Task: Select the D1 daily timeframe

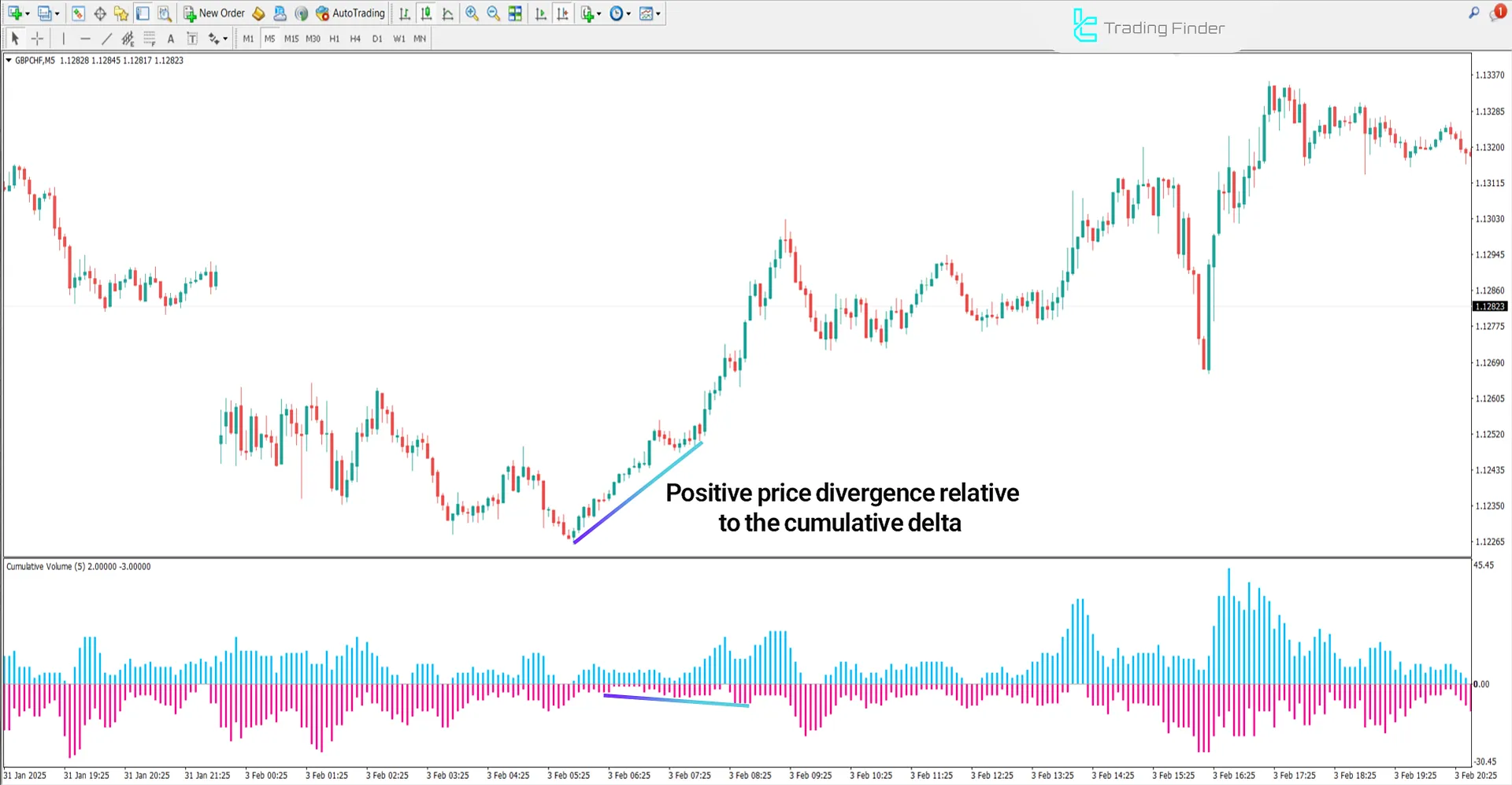Action: [377, 38]
